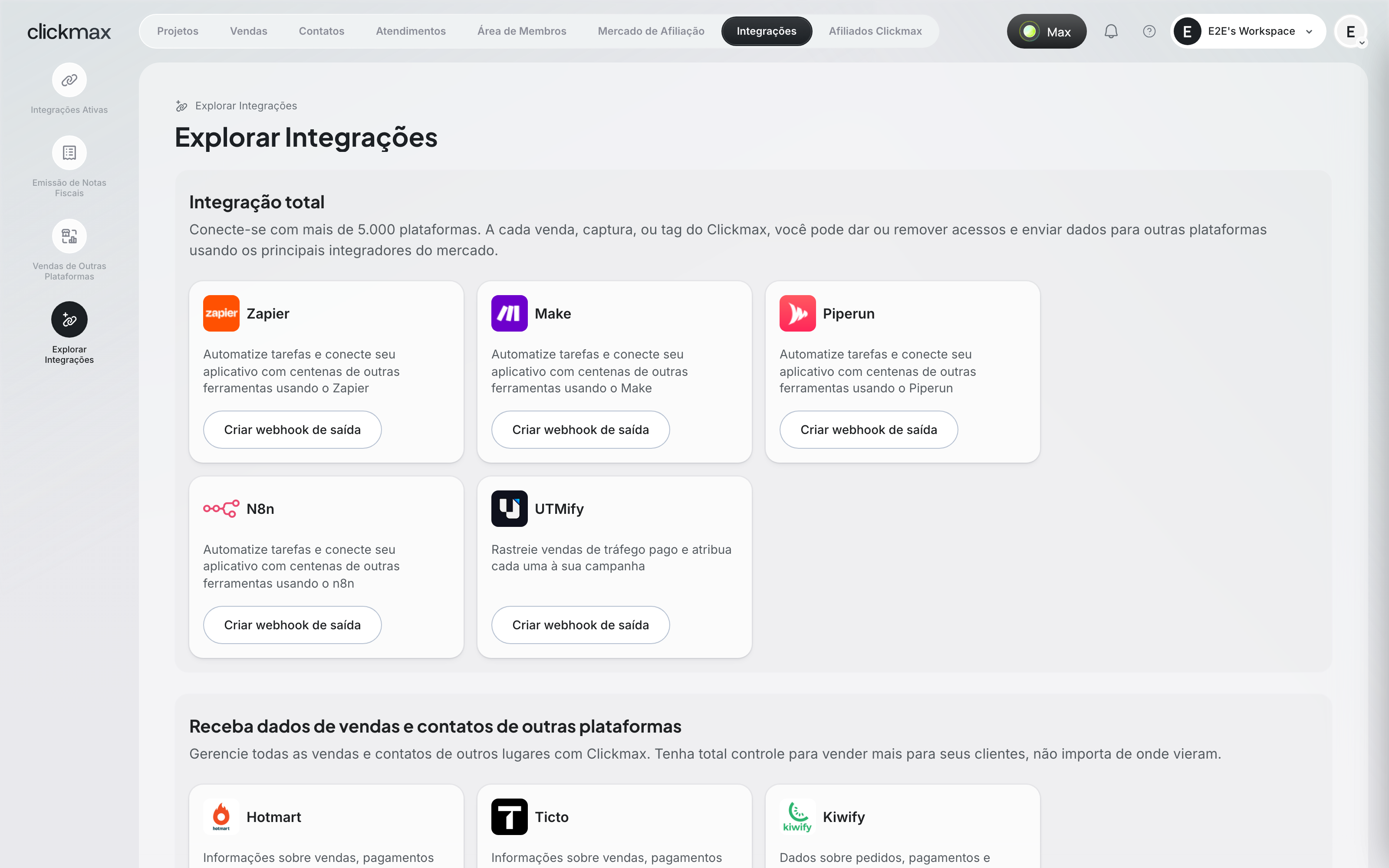Click Vendas de Outras Plataformas label
Viewport: 1389px width, 868px height.
point(69,271)
